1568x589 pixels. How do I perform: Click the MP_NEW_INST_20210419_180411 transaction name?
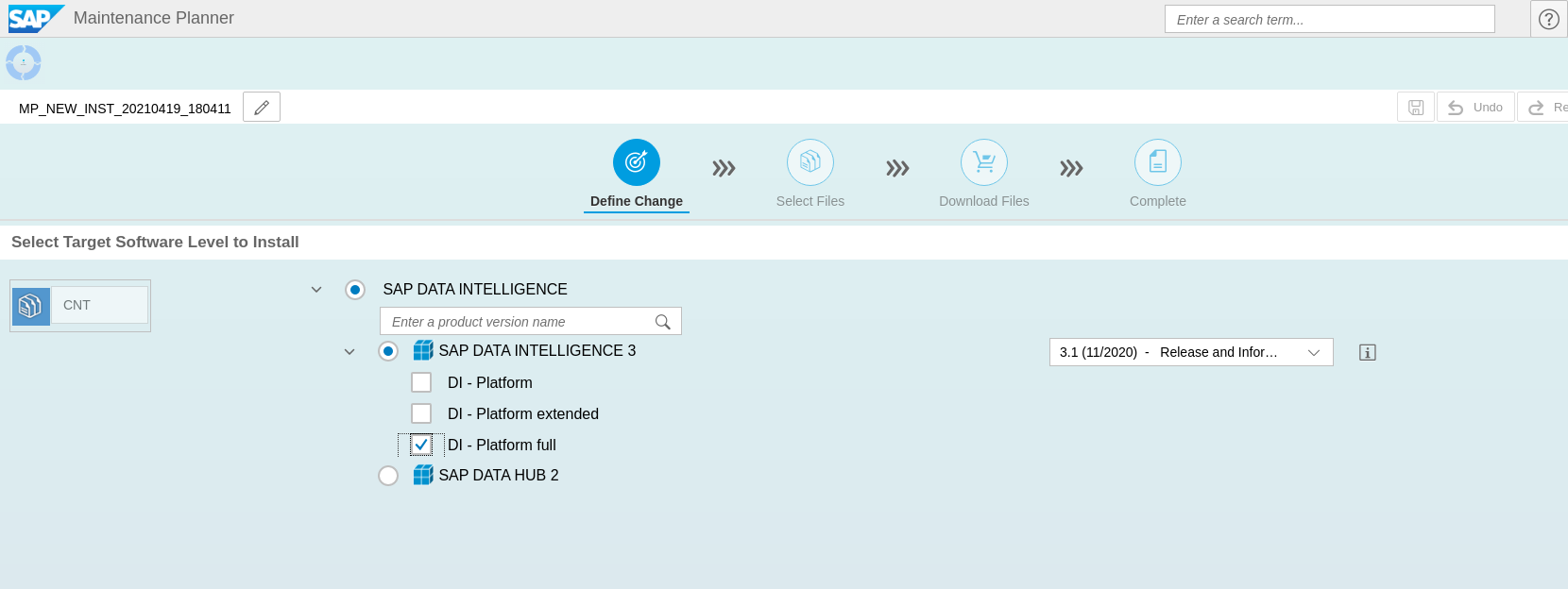click(x=125, y=109)
